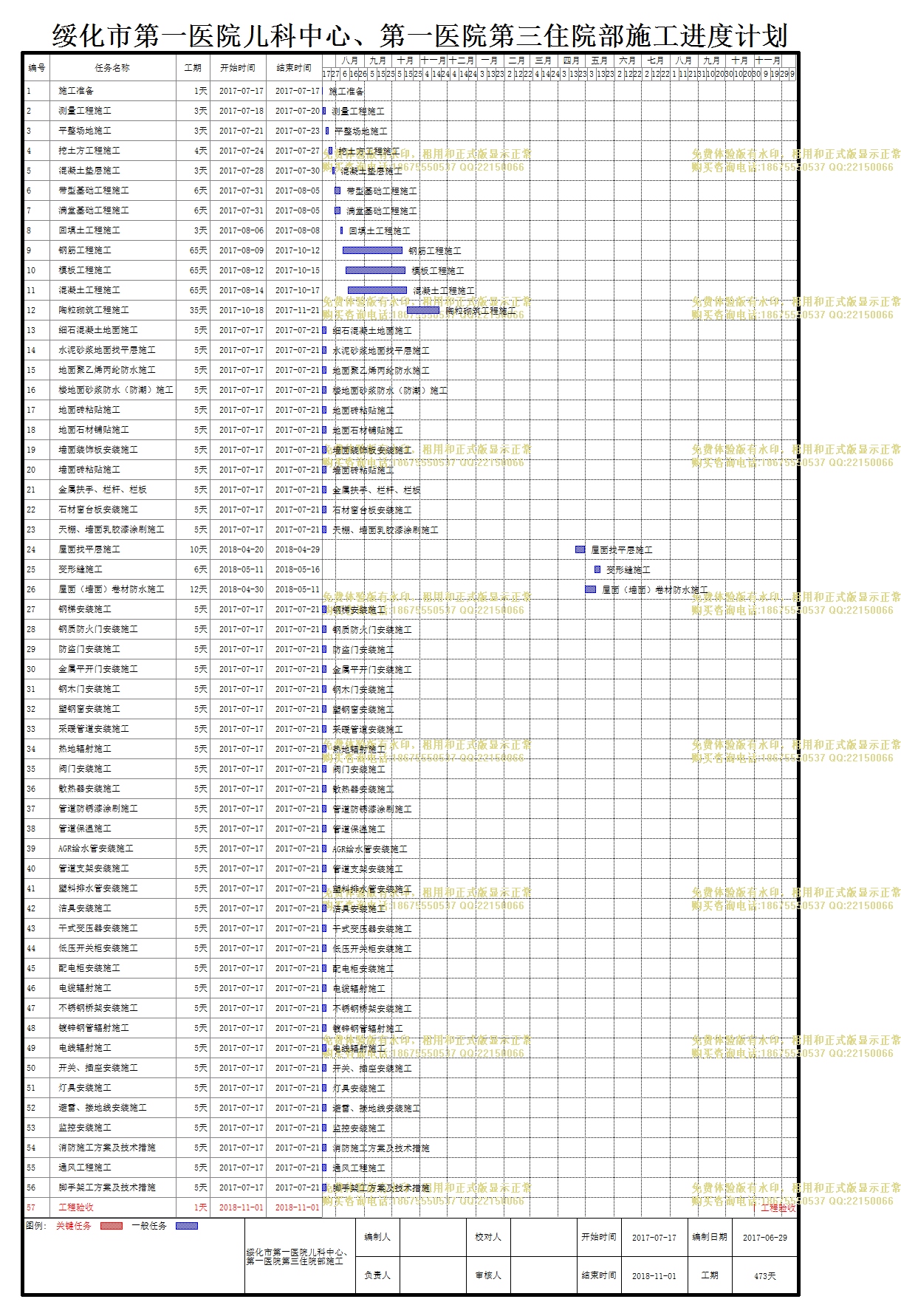Click the red 关键任务 legend color swatch

coord(112,1226)
